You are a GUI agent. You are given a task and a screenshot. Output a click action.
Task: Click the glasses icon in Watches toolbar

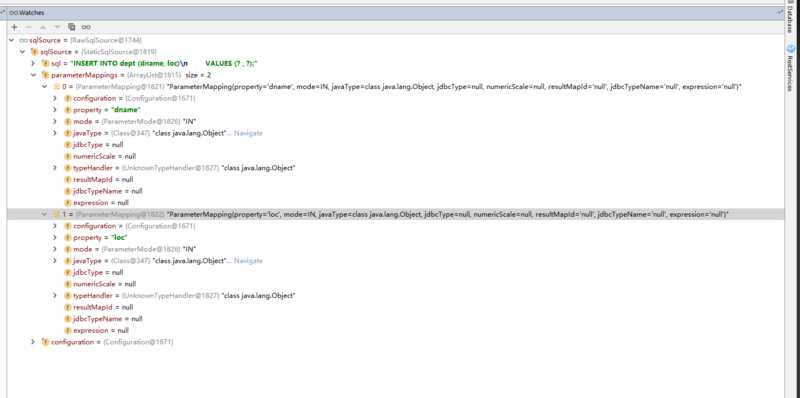coord(86,27)
